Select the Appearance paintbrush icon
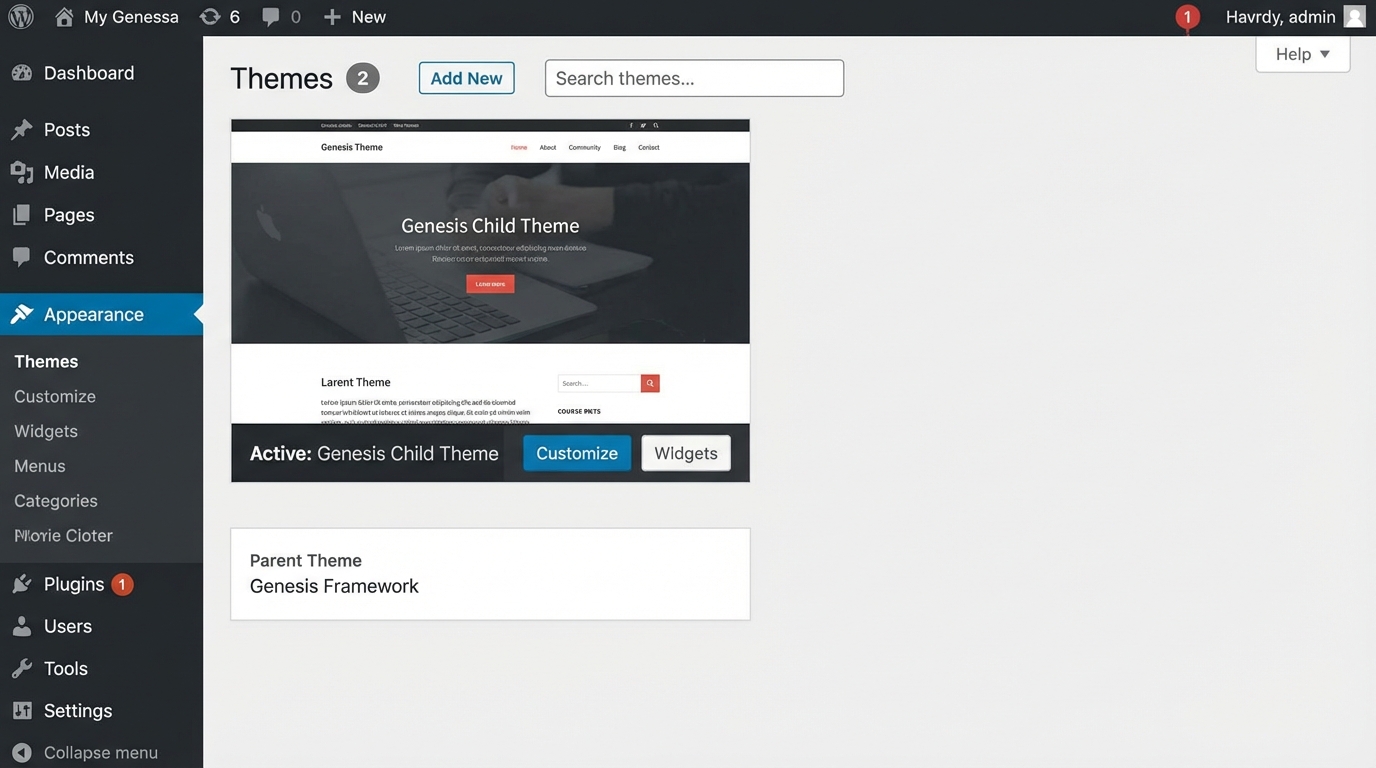This screenshot has width=1376, height=768. tap(22, 313)
